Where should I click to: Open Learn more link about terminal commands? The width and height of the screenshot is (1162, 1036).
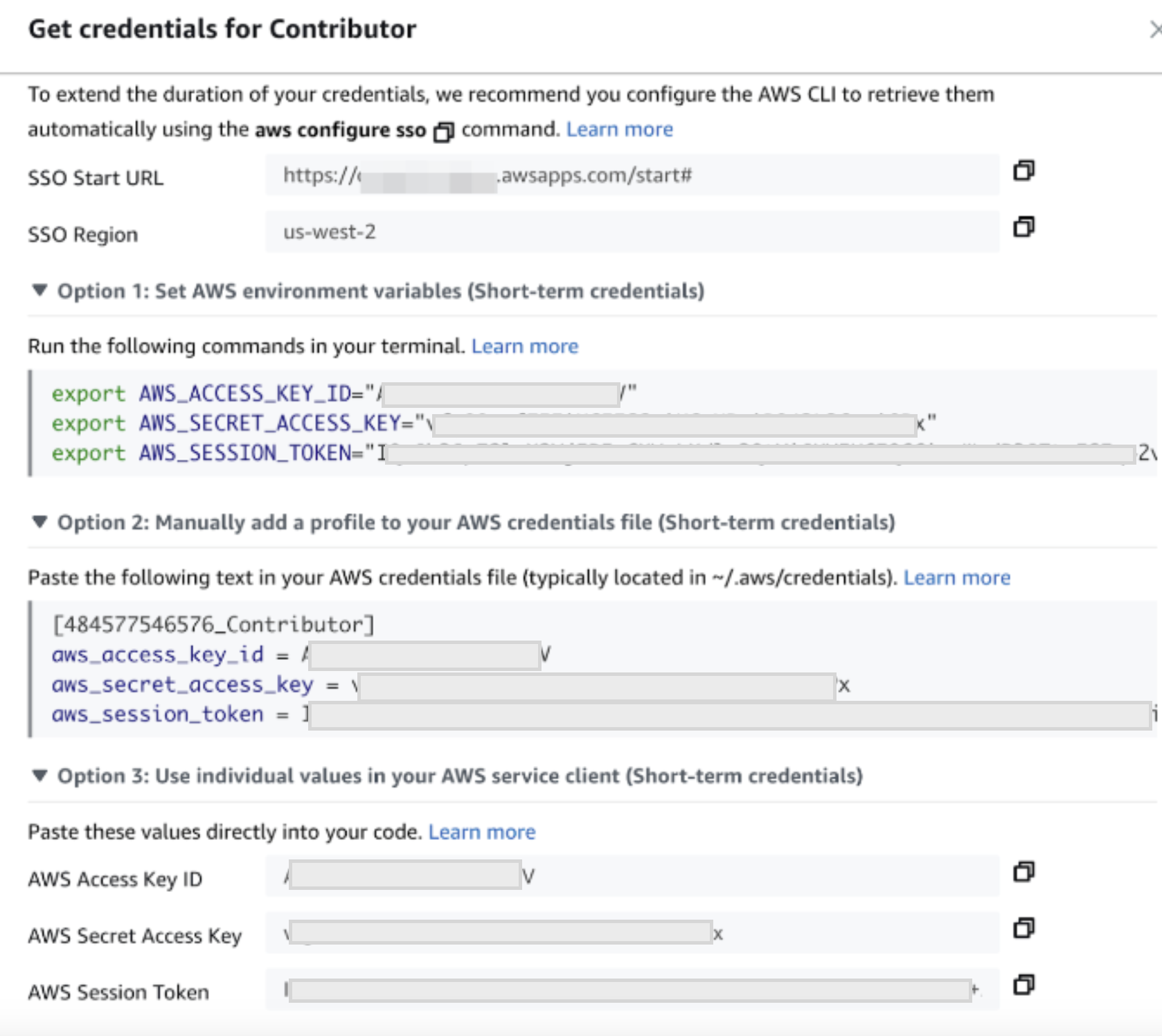coord(524,346)
